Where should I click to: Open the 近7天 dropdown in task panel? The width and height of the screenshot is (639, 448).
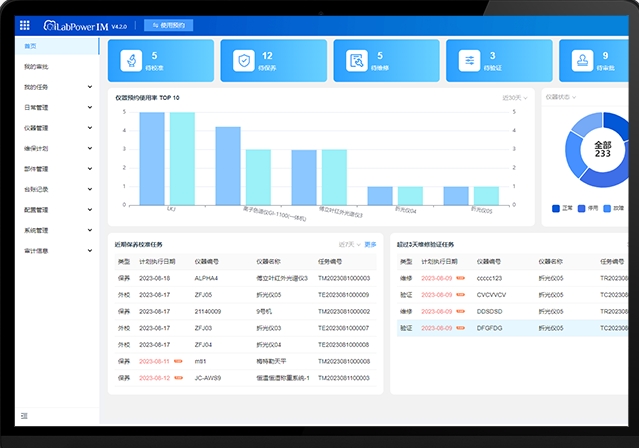[x=350, y=245]
